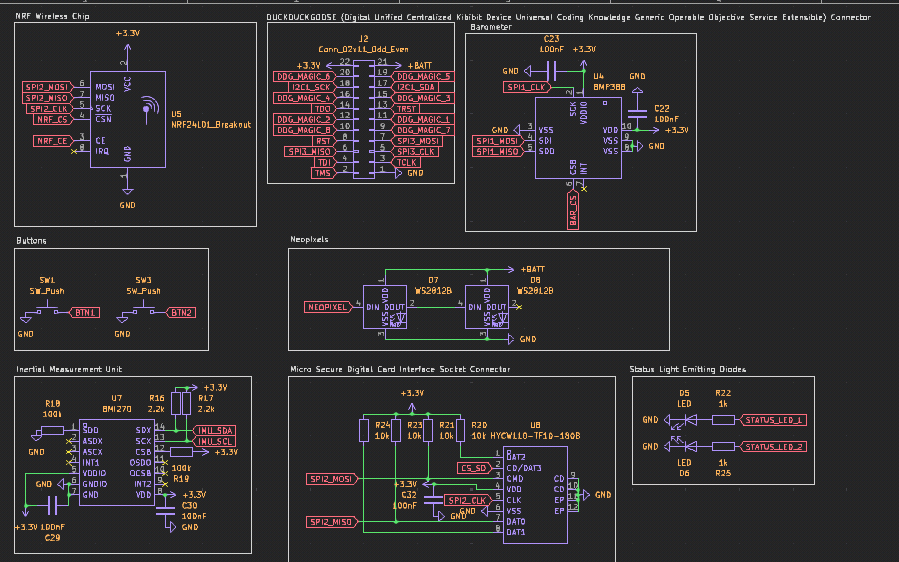This screenshot has width=899, height=562.
Task: Select the BTN1 net label
Action: pos(86,313)
